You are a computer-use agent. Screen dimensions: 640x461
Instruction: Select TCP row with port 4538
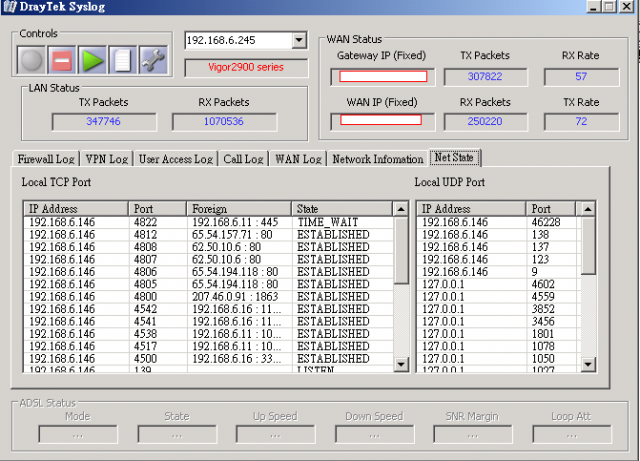(209, 334)
